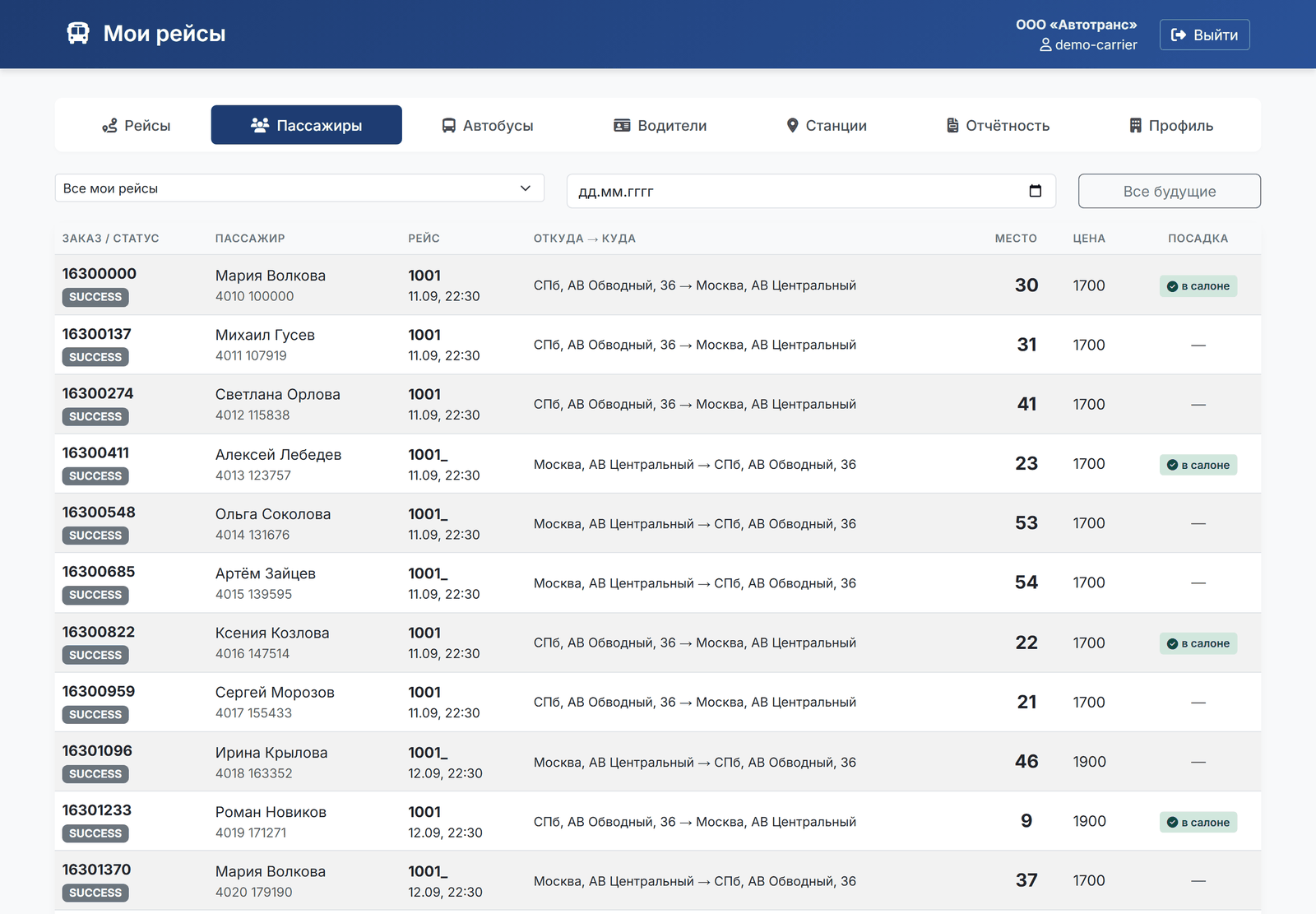Click the route text in Артём Зайцев's row
Image resolution: width=1316 pixels, height=914 pixels.
[x=695, y=583]
